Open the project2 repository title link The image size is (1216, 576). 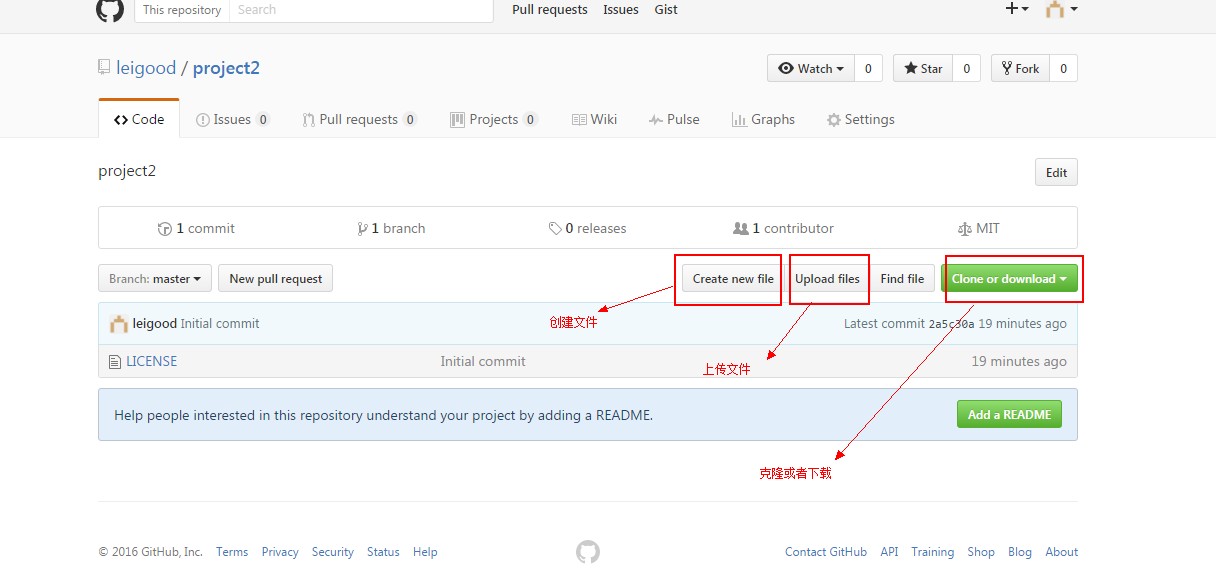pos(226,68)
